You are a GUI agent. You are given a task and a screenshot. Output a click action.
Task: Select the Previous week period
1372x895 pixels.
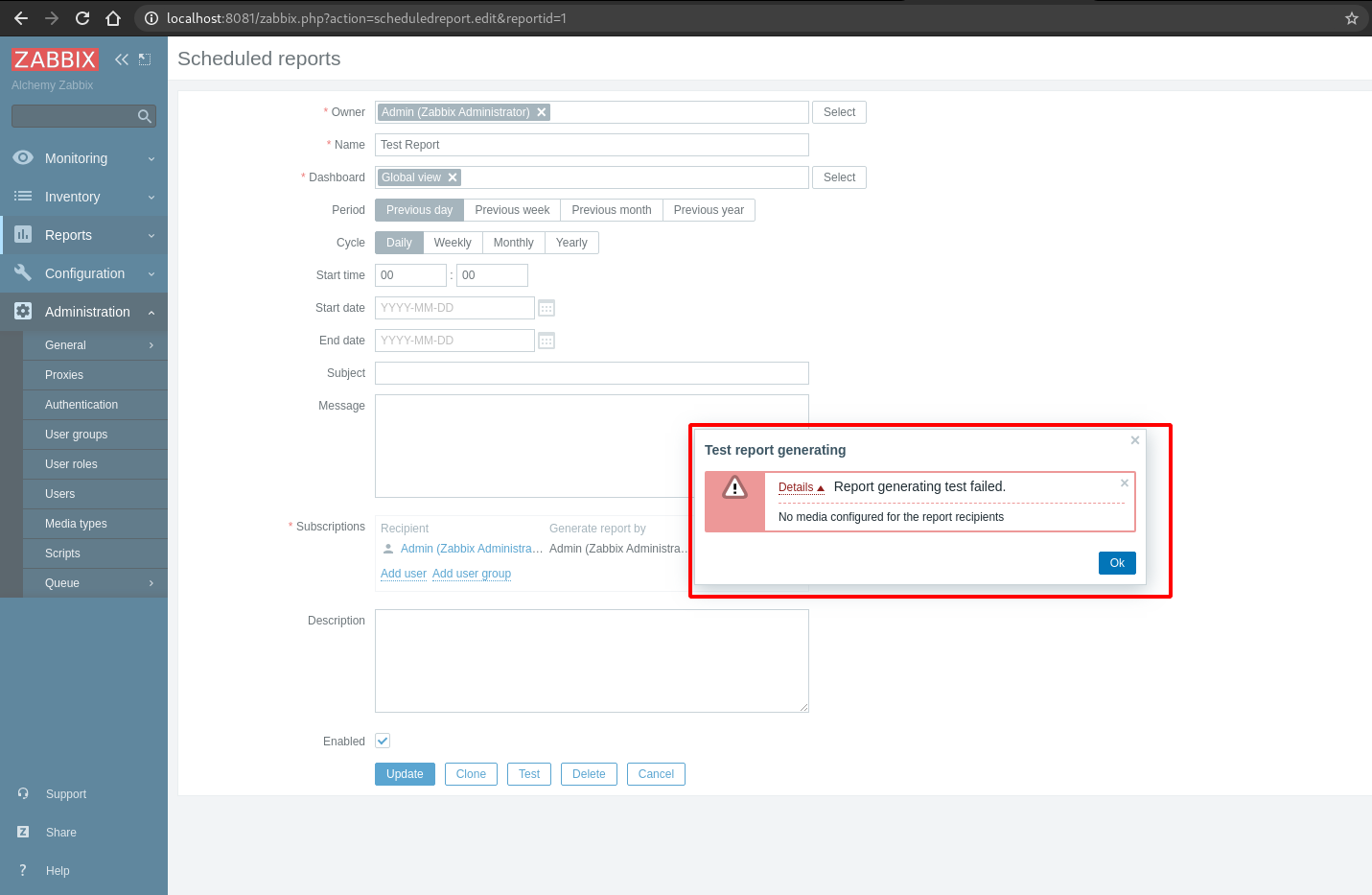[x=511, y=209]
